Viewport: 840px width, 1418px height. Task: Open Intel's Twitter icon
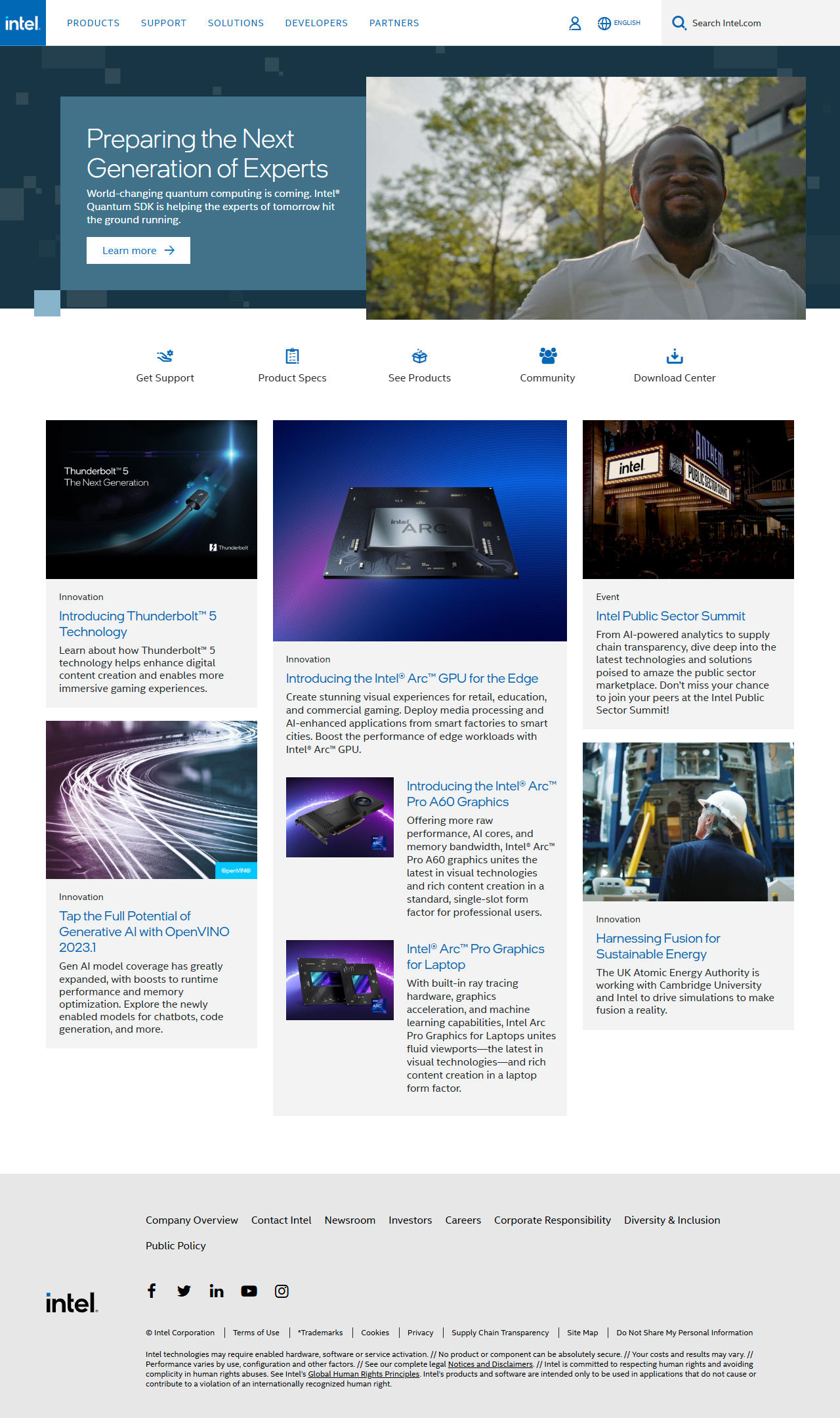[184, 1291]
